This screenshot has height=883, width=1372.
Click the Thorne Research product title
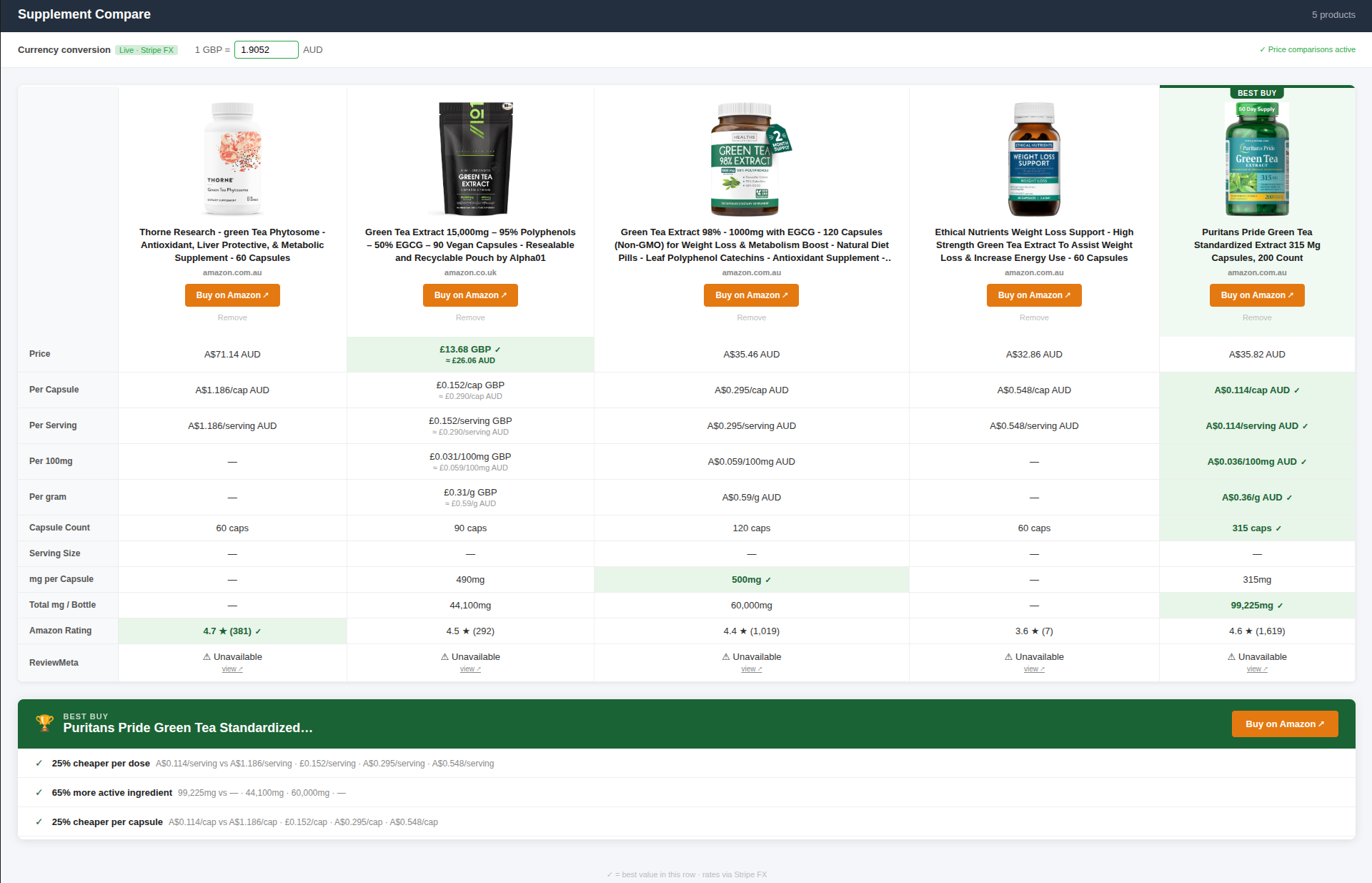point(232,245)
